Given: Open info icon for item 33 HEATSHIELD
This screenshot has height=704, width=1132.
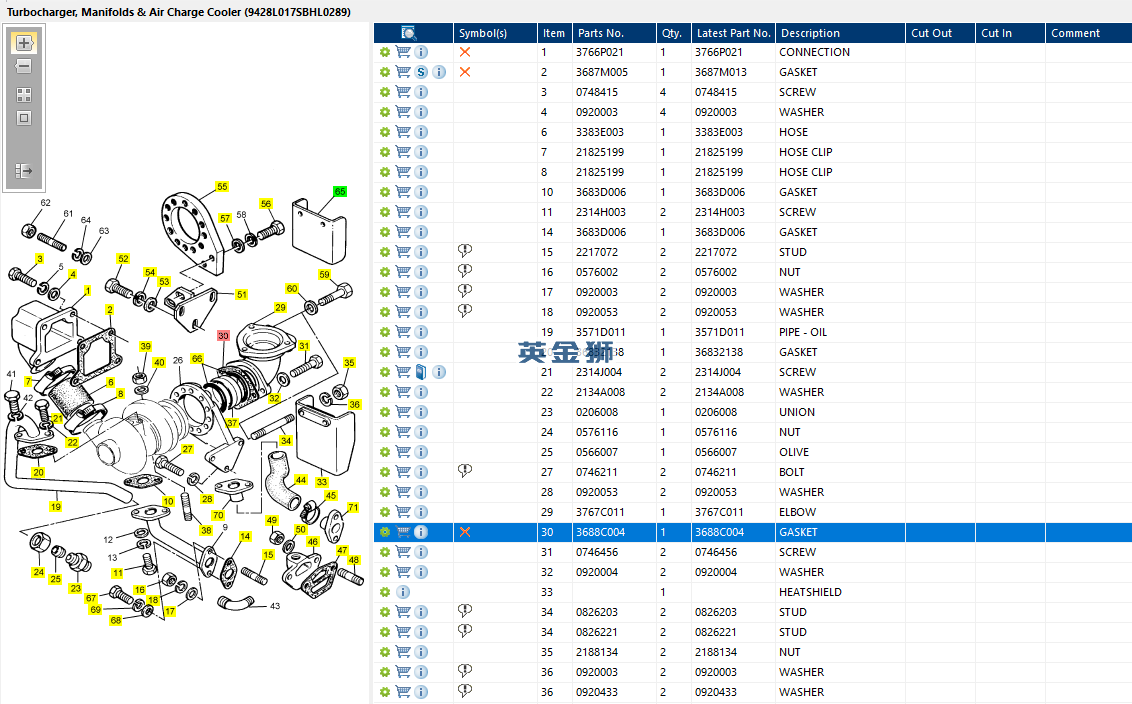Looking at the screenshot, I should tap(403, 592).
